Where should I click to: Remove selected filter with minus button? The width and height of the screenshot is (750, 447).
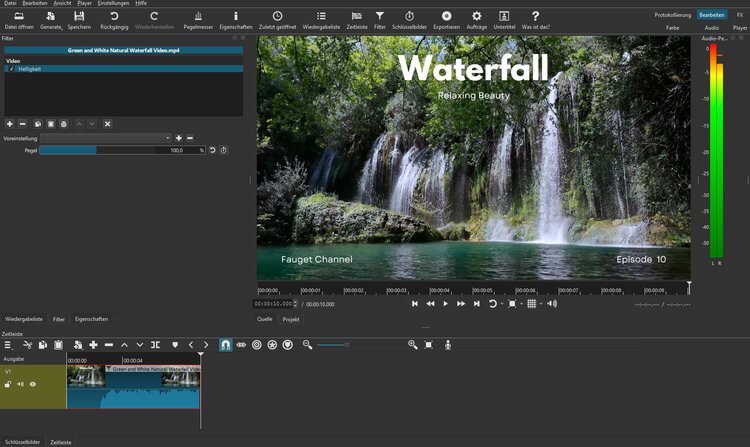click(x=22, y=124)
